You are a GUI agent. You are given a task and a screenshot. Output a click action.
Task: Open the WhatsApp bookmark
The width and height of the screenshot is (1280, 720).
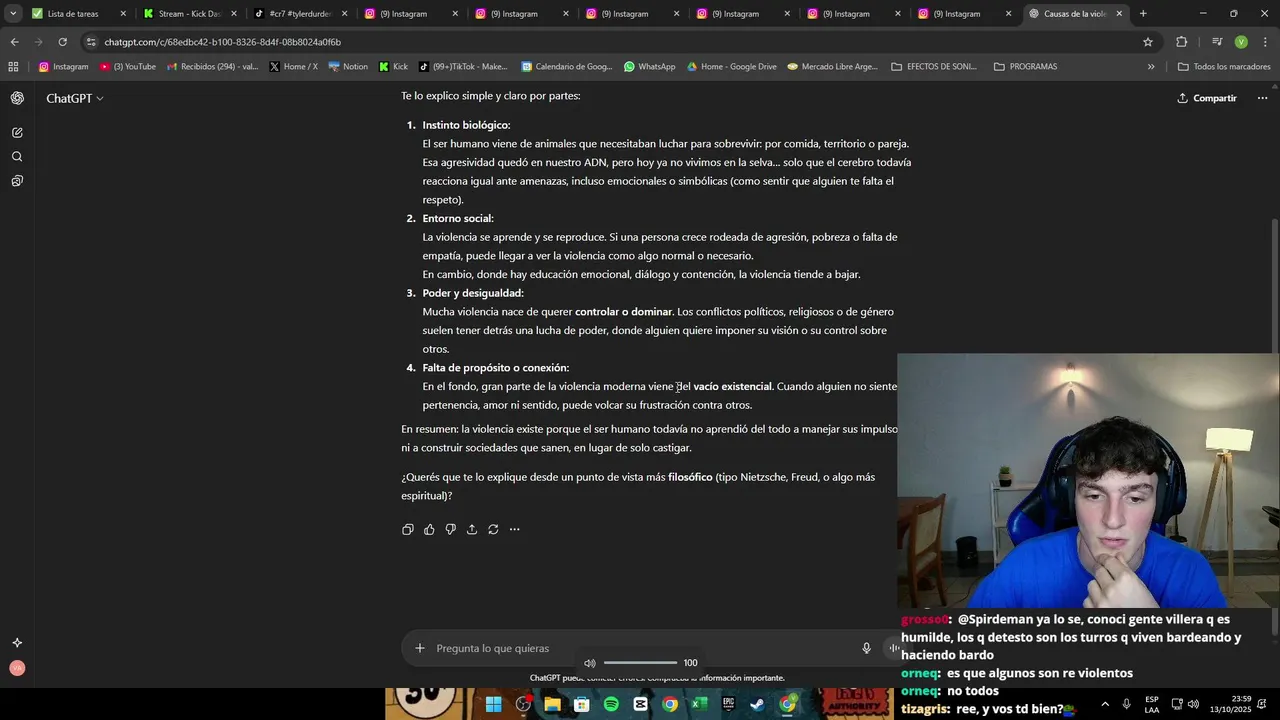point(649,67)
